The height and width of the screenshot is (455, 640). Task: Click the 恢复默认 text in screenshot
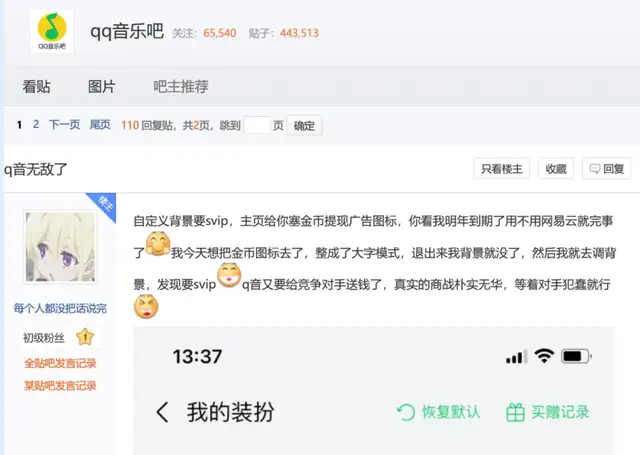451,412
